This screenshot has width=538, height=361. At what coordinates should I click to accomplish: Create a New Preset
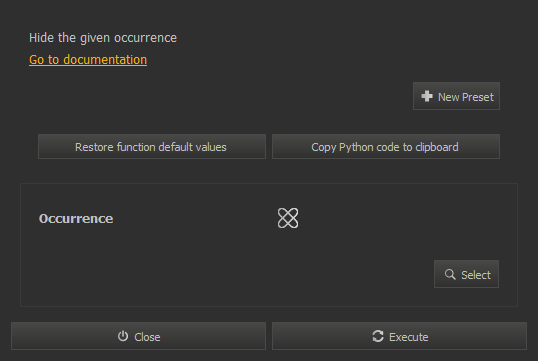point(456,96)
